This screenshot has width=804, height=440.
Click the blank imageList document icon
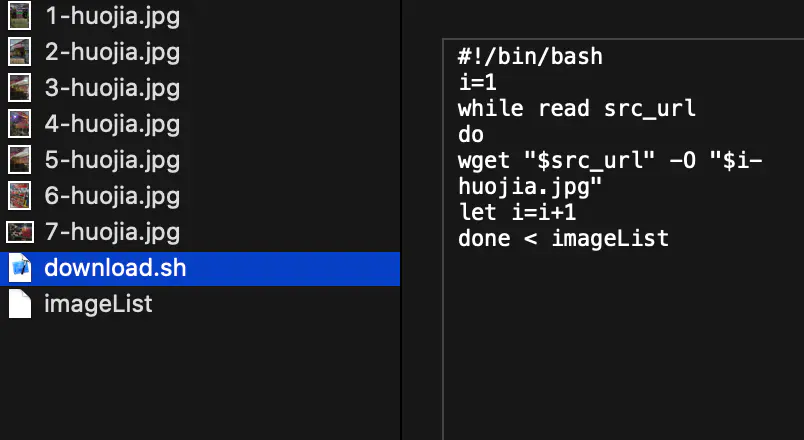pyautogui.click(x=19, y=304)
